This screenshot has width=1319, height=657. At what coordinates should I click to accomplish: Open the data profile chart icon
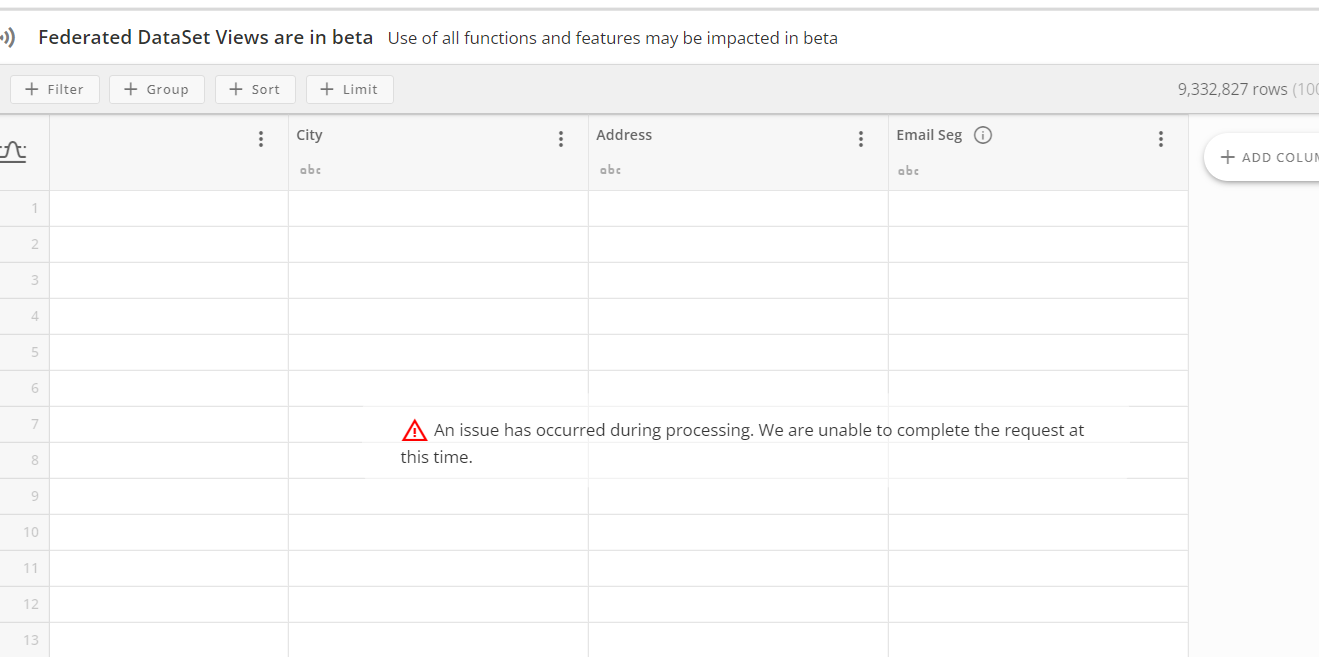(x=13, y=150)
